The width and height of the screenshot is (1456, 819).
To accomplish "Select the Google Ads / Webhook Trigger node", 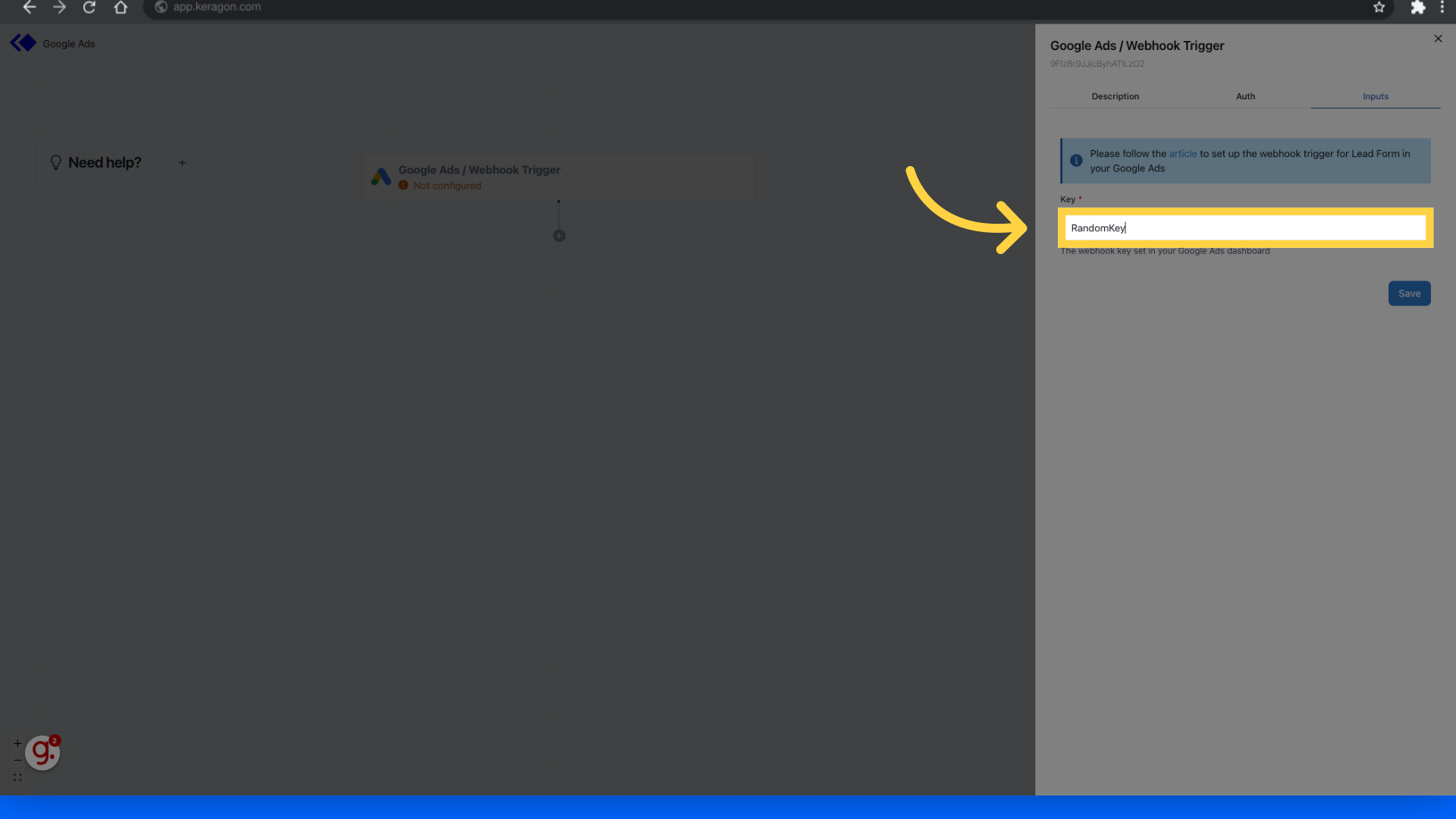I will click(559, 177).
